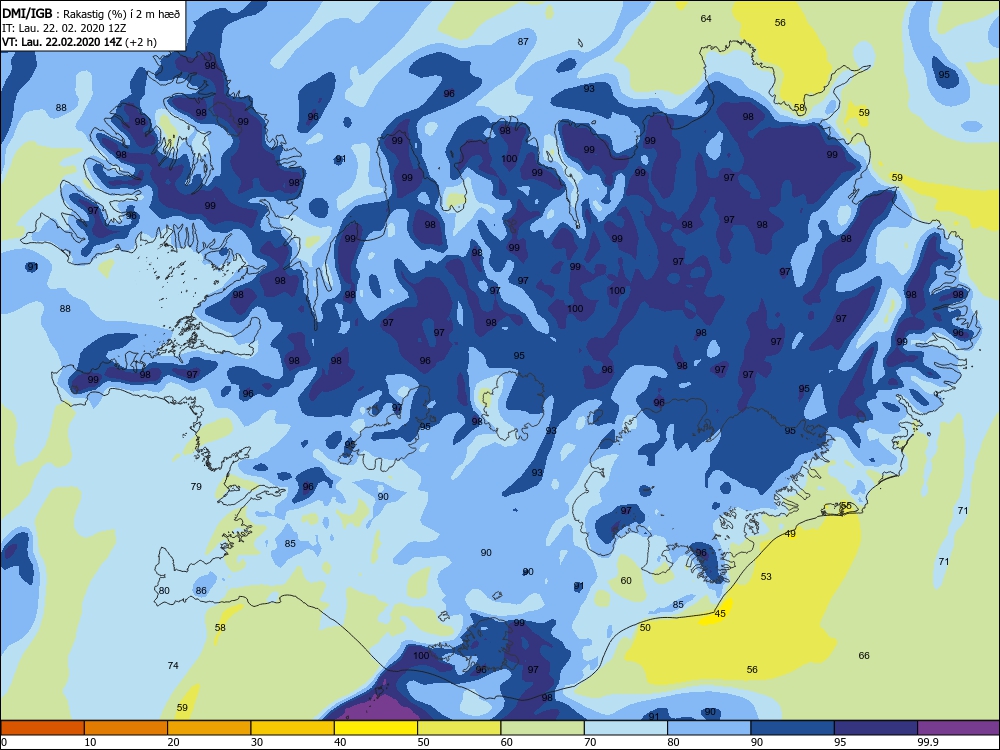
Task: Click the purple legend swatch above 99.9
Action: pyautogui.click(x=959, y=728)
